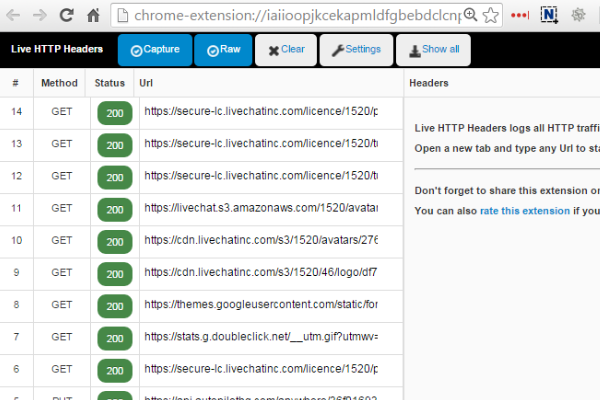The image size is (600, 400).
Task: Click the browser back arrow
Action: [14, 15]
